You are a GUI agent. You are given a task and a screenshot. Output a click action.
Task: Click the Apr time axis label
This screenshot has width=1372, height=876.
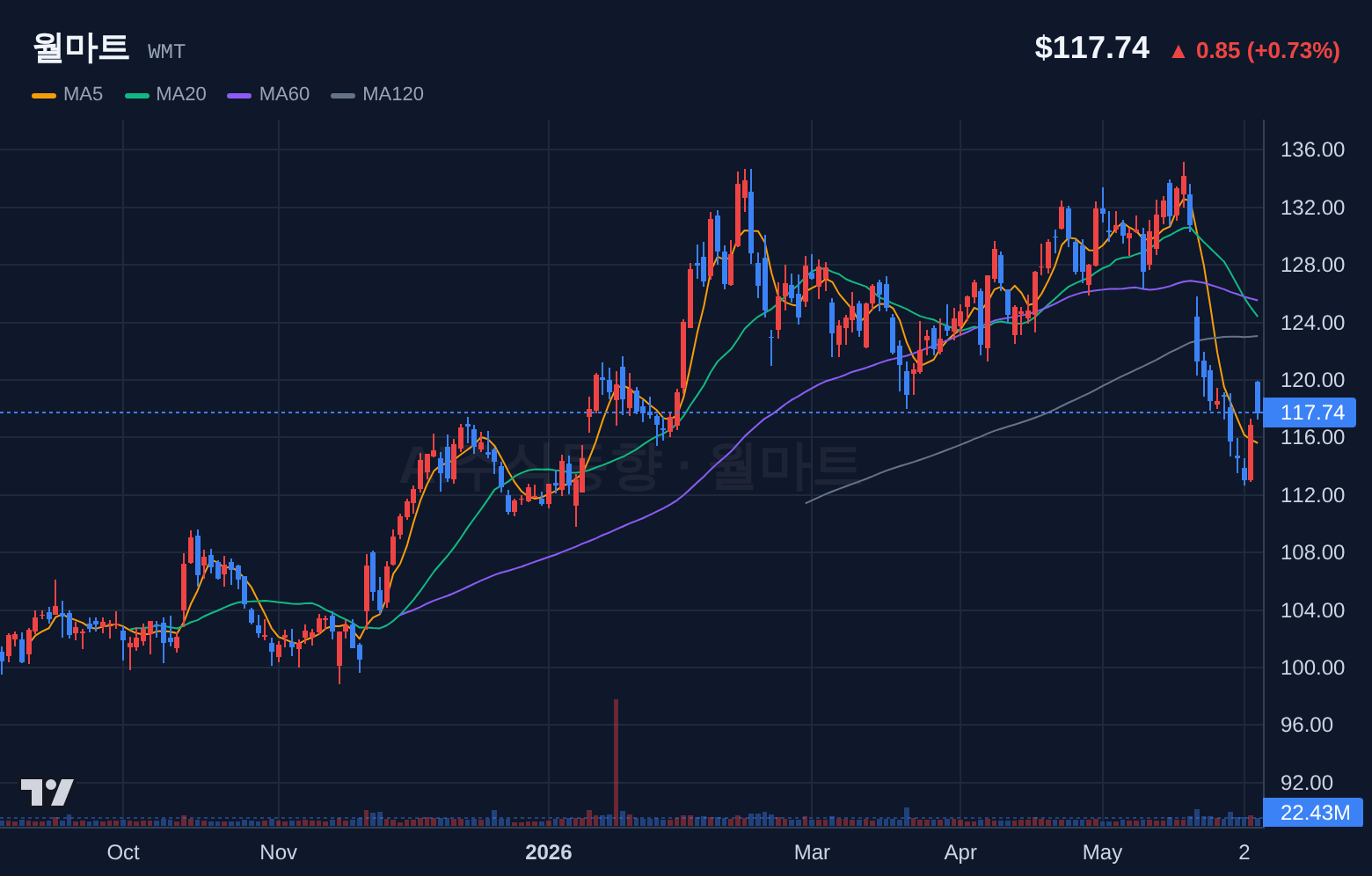coord(960,852)
